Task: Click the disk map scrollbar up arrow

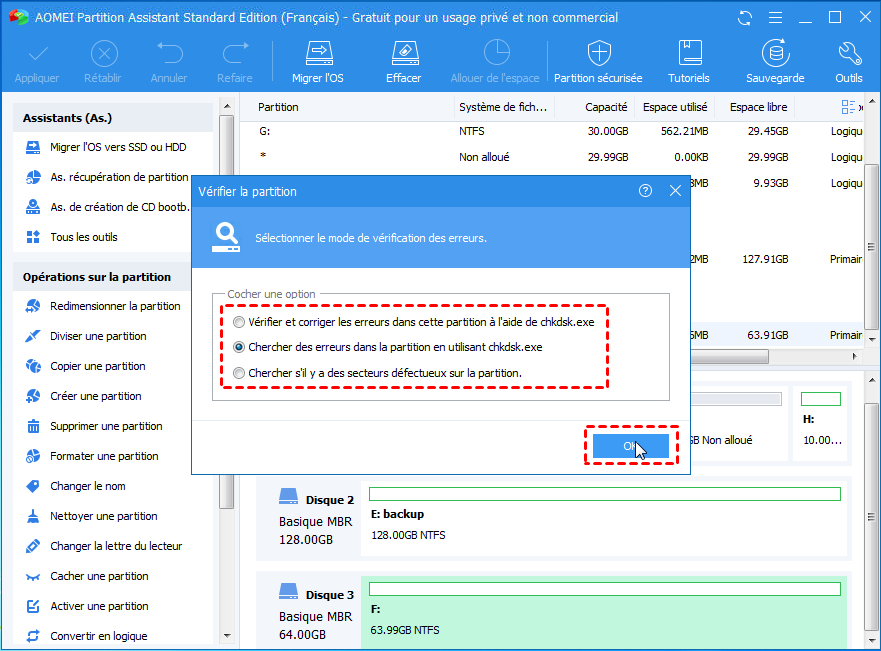Action: [x=872, y=380]
